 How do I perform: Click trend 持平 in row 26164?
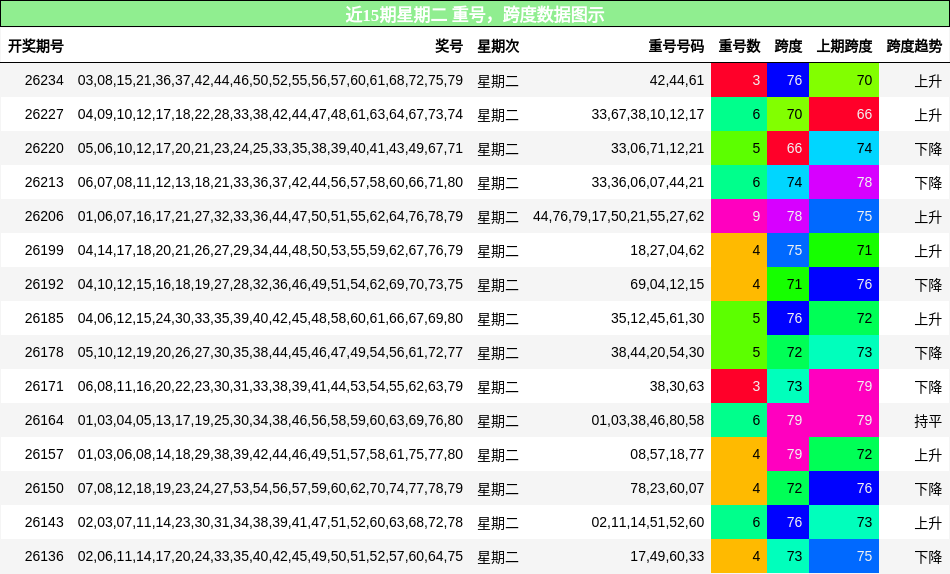click(928, 420)
